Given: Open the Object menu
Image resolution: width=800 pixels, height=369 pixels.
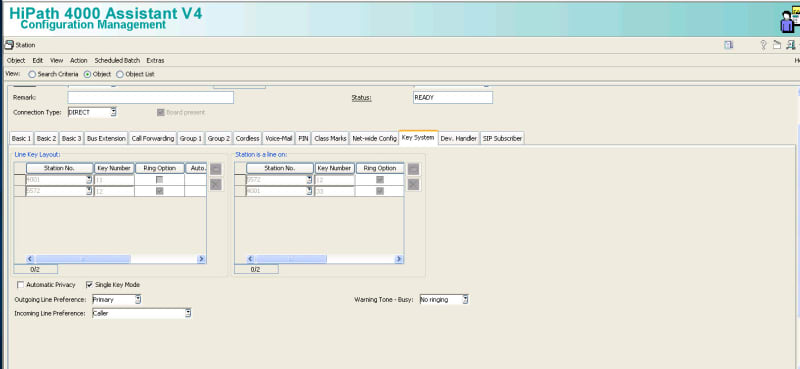Looking at the screenshot, I should [16, 60].
